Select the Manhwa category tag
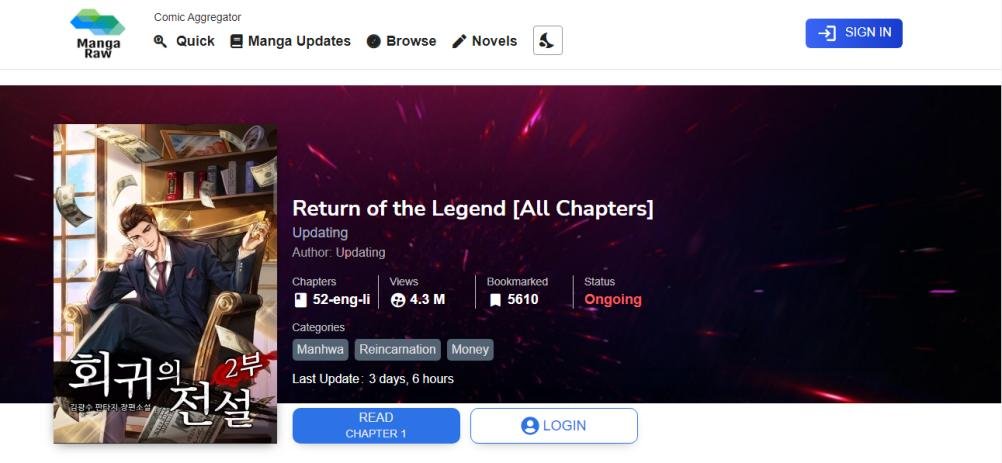The height and width of the screenshot is (463, 1002). click(321, 350)
